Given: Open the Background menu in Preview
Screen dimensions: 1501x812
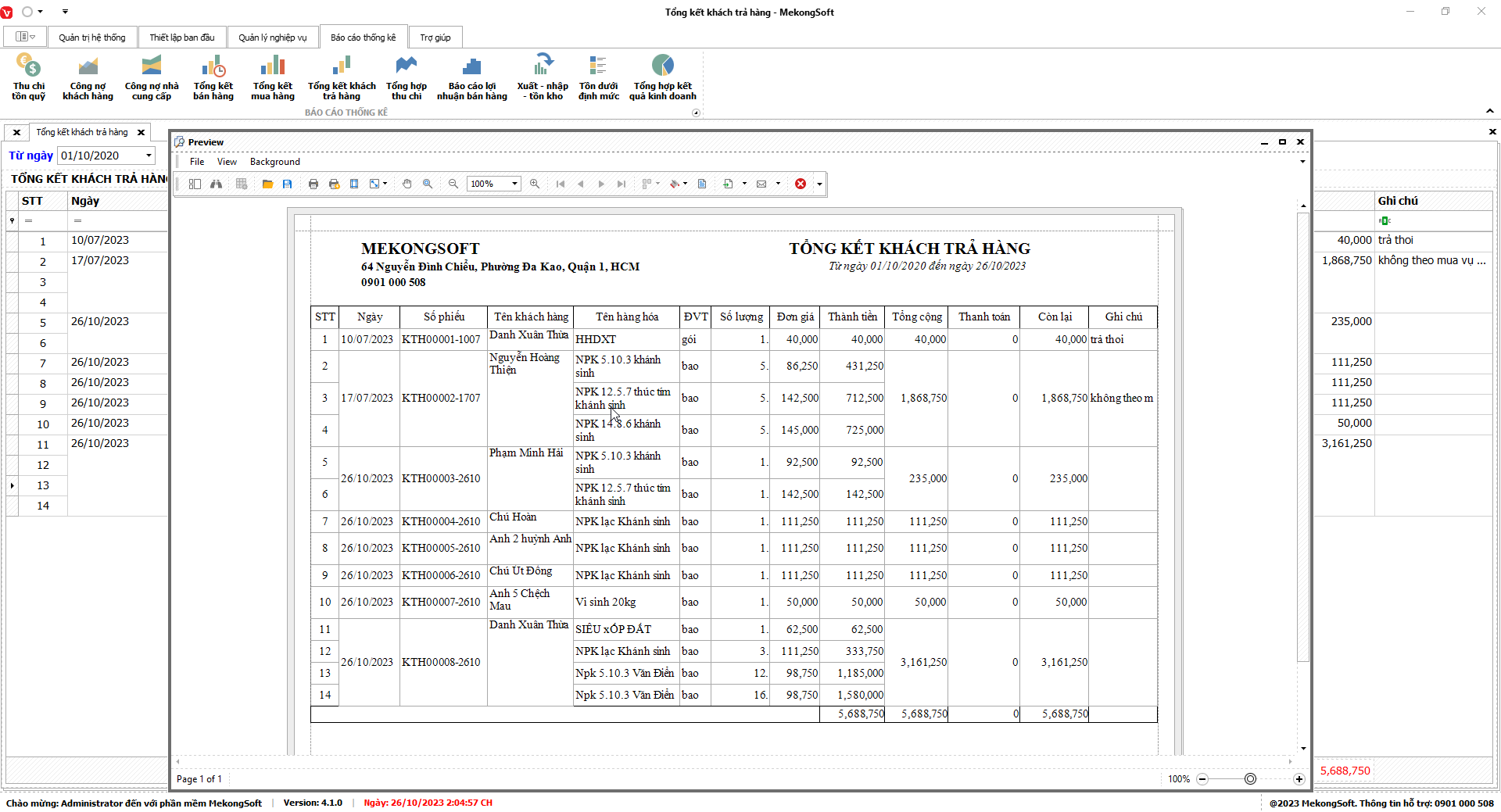Looking at the screenshot, I should pyautogui.click(x=274, y=162).
